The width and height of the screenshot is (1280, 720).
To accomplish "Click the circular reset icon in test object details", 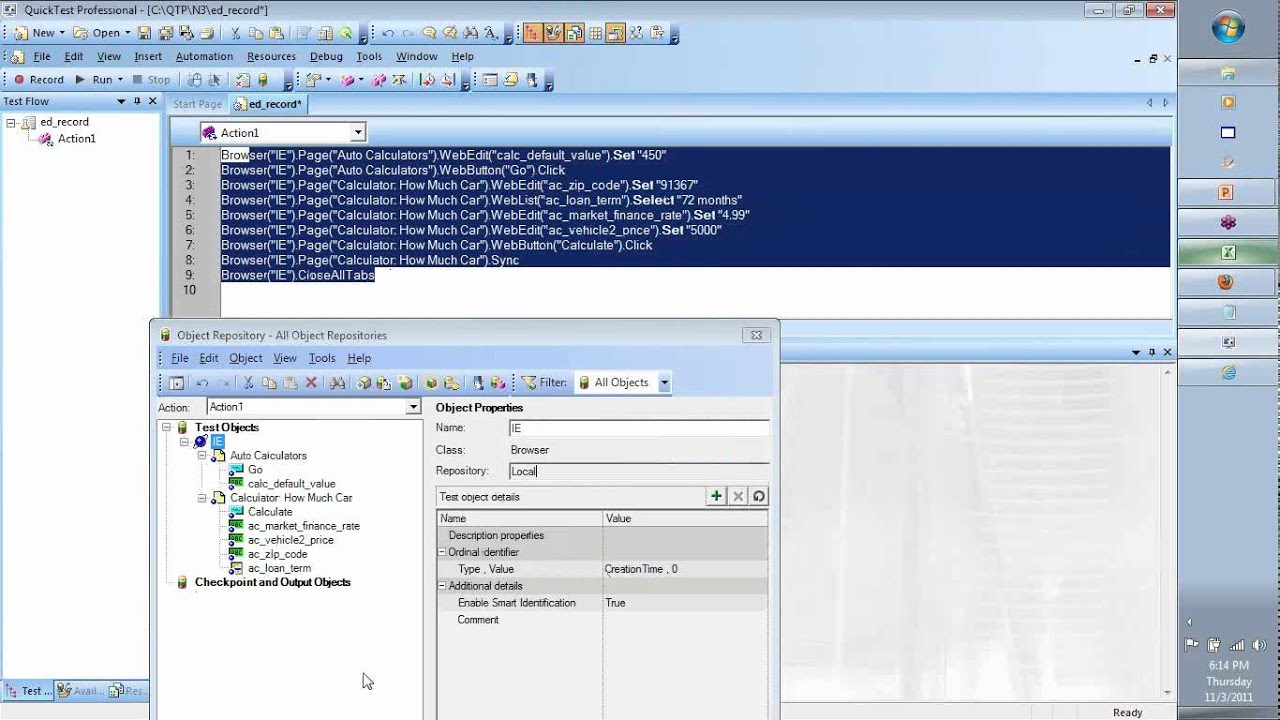I will (x=759, y=496).
